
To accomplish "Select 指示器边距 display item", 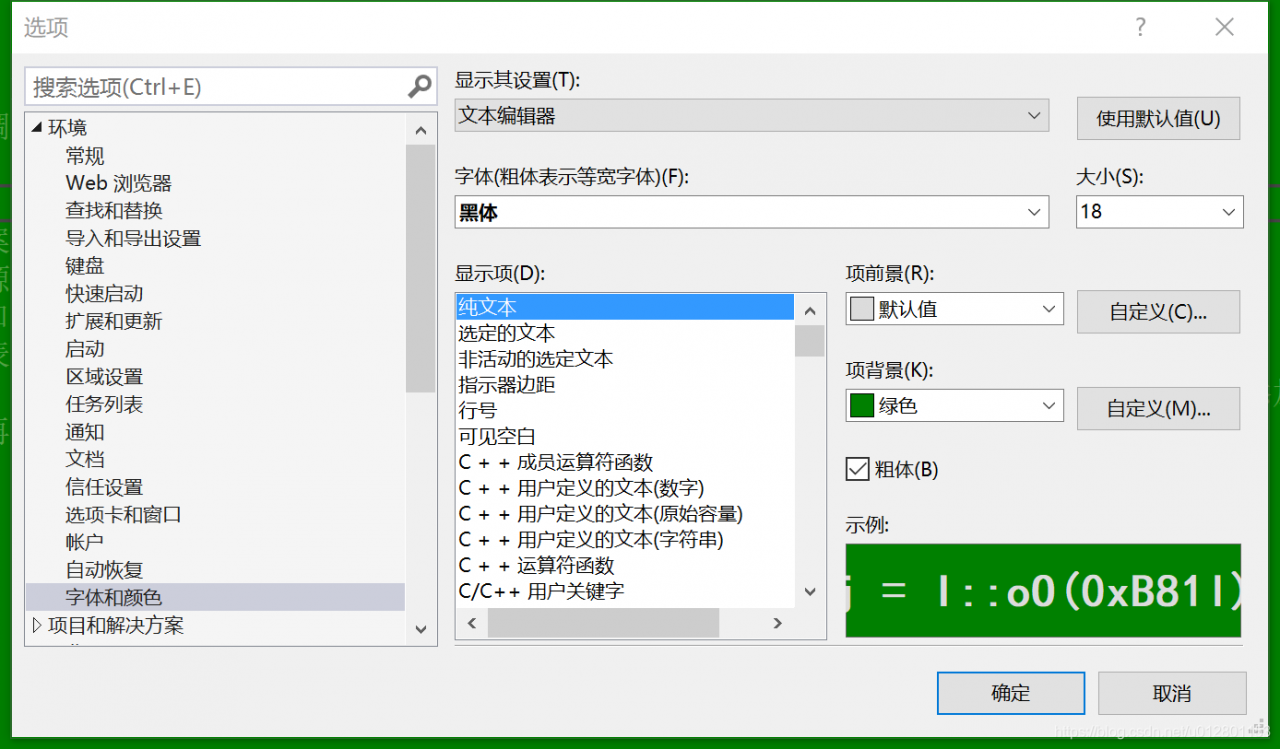I will point(506,385).
